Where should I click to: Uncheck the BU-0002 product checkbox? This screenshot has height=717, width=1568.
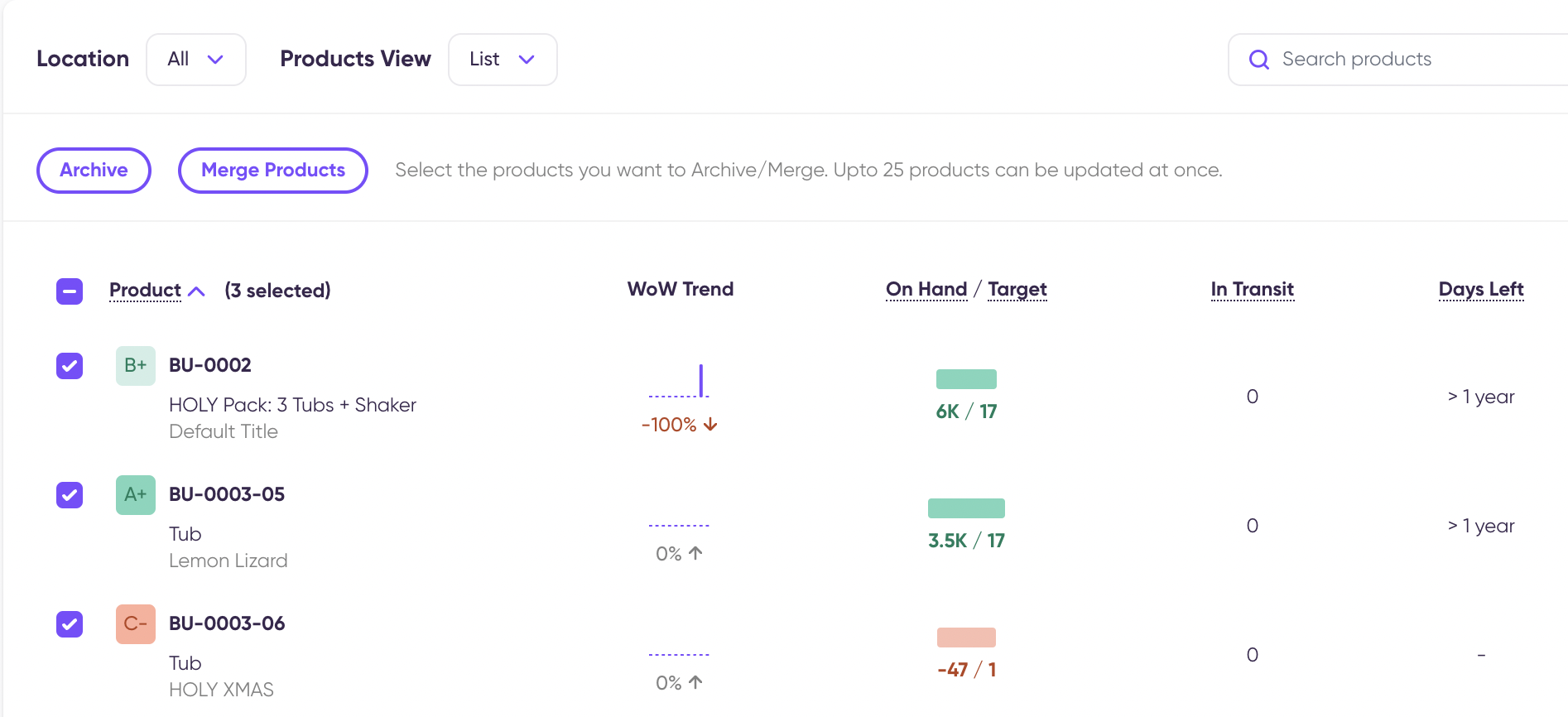(70, 365)
